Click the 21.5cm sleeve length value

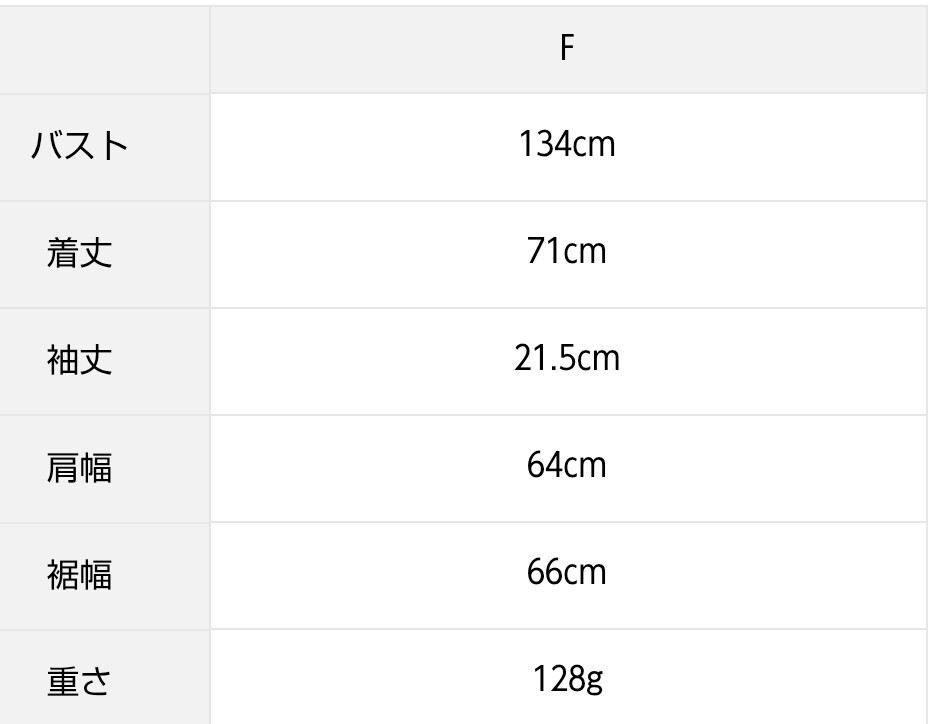(566, 358)
